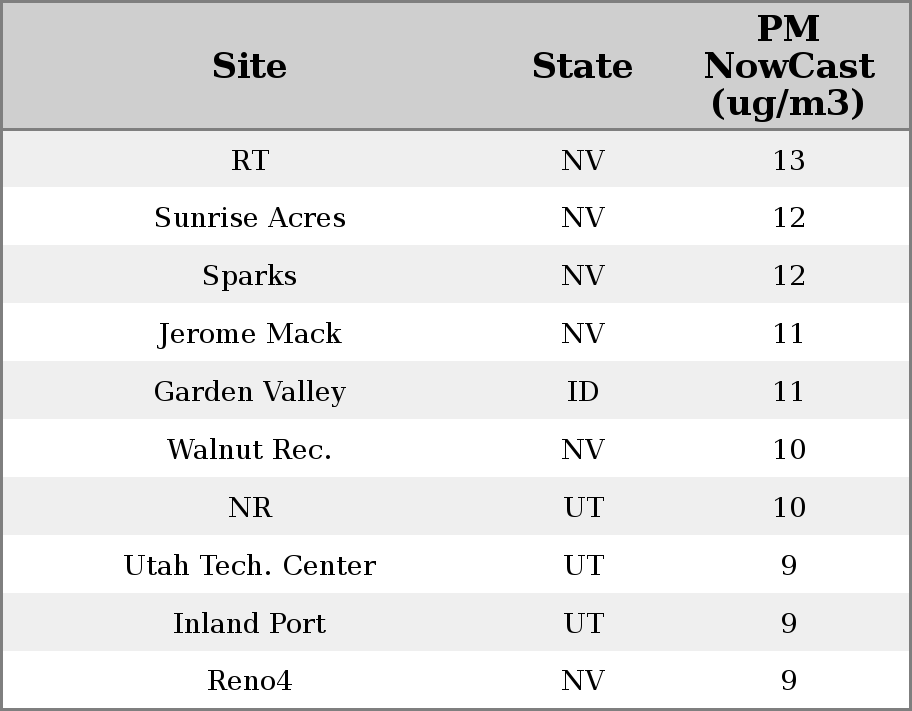Click the Site column header
Screen dimensions: 912x711
click(x=250, y=66)
